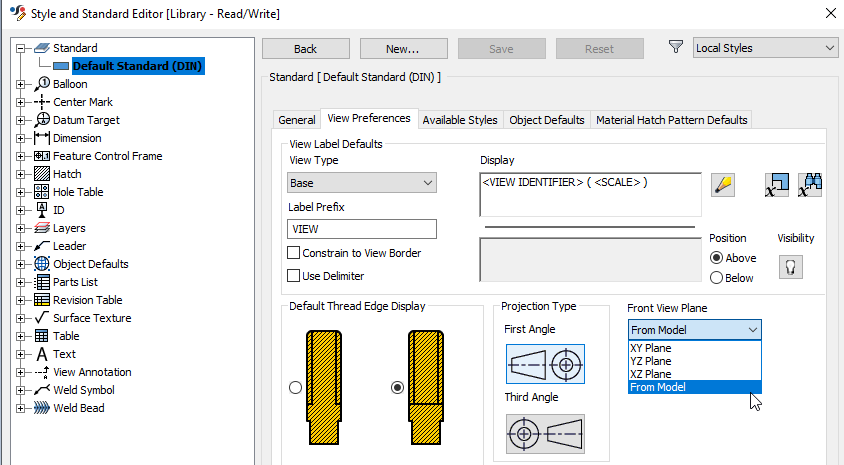Switch to the Available Styles tab
The width and height of the screenshot is (844, 465).
(x=460, y=120)
